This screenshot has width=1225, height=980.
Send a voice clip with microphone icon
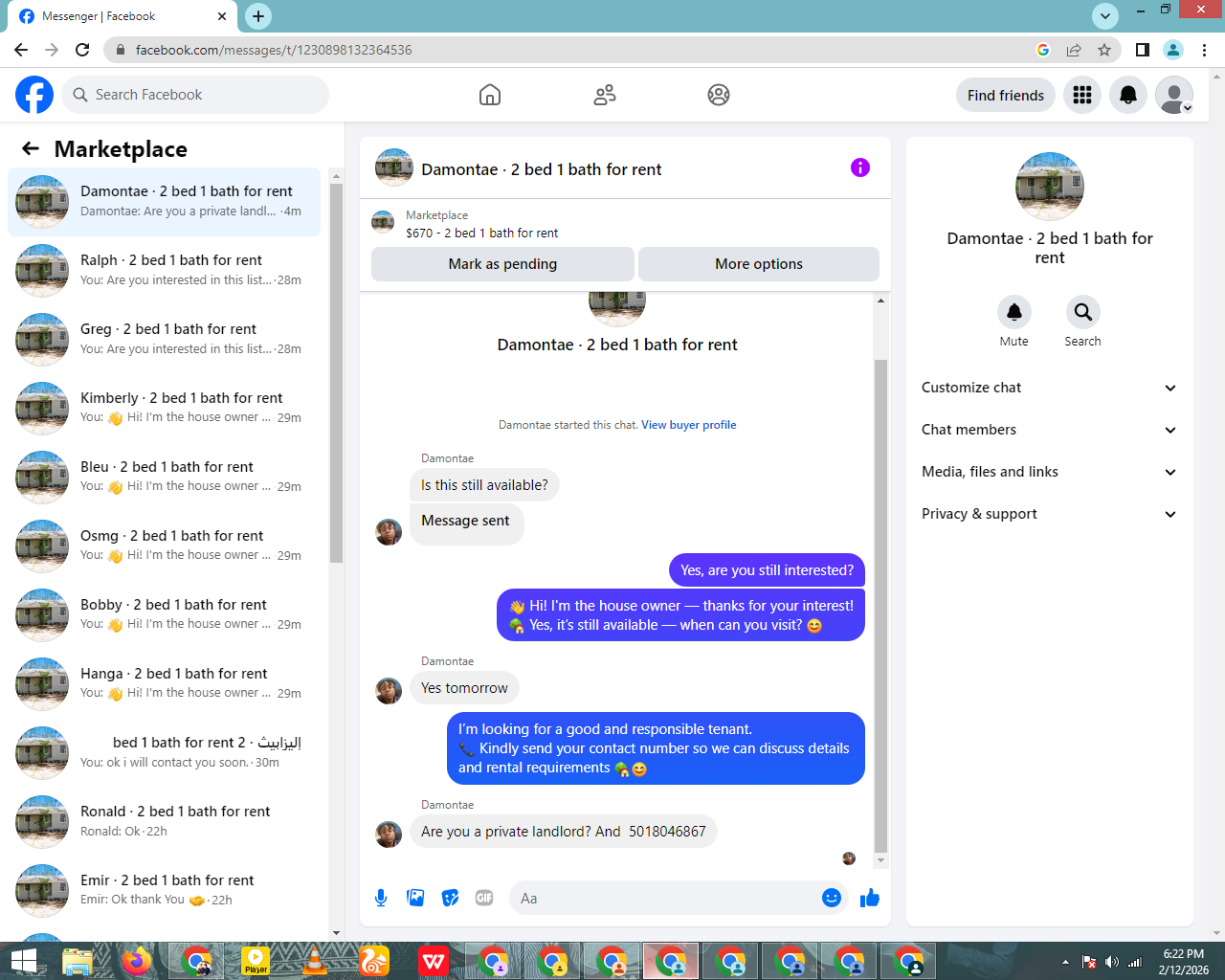point(381,898)
